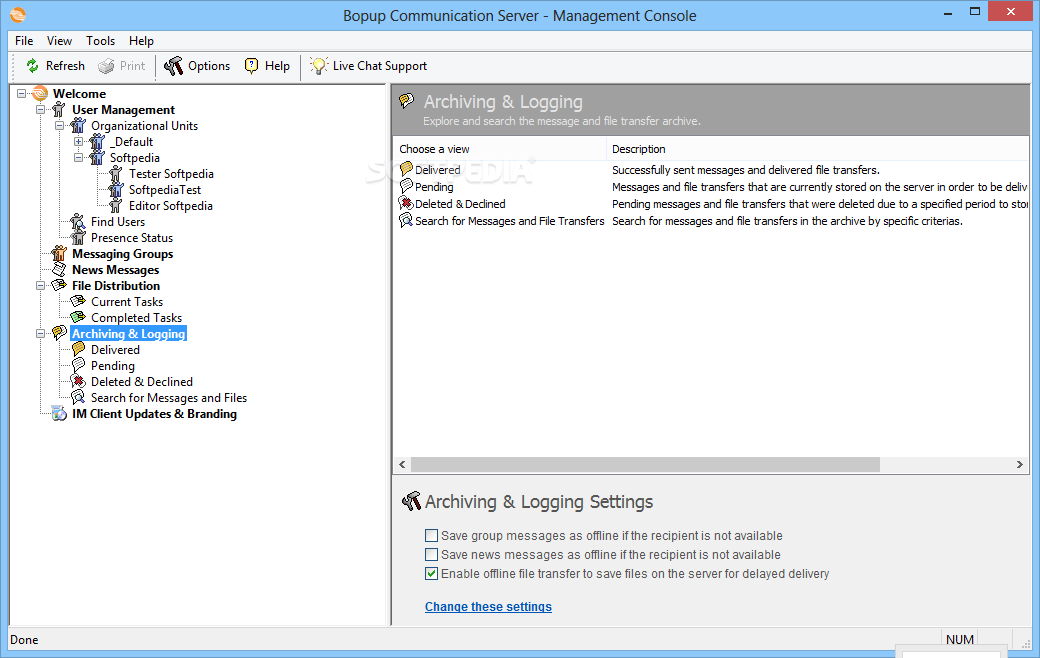The width and height of the screenshot is (1040, 658).
Task: Click the Delivered icon in view list
Action: (407, 169)
